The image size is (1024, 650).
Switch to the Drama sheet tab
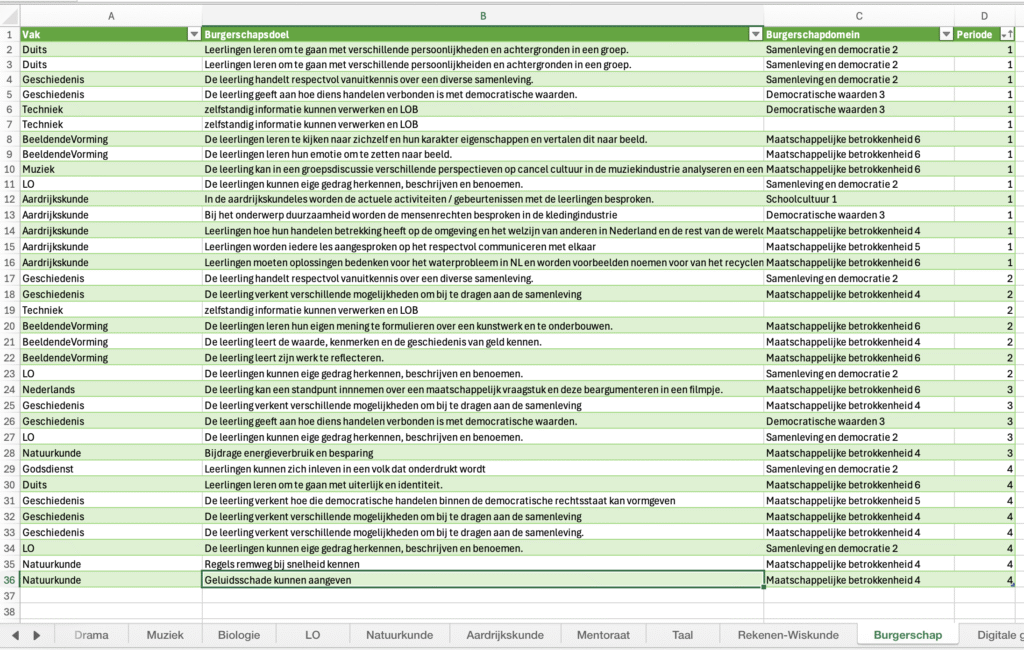[91, 634]
